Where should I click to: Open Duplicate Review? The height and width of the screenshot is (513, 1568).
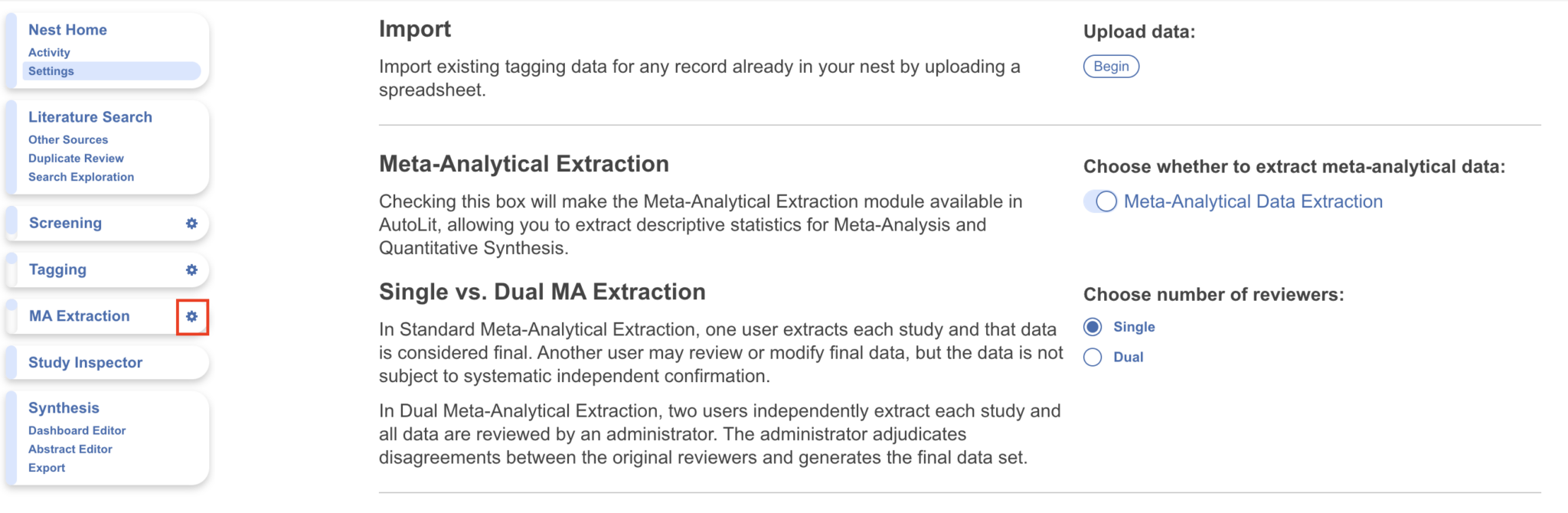pyautogui.click(x=75, y=158)
